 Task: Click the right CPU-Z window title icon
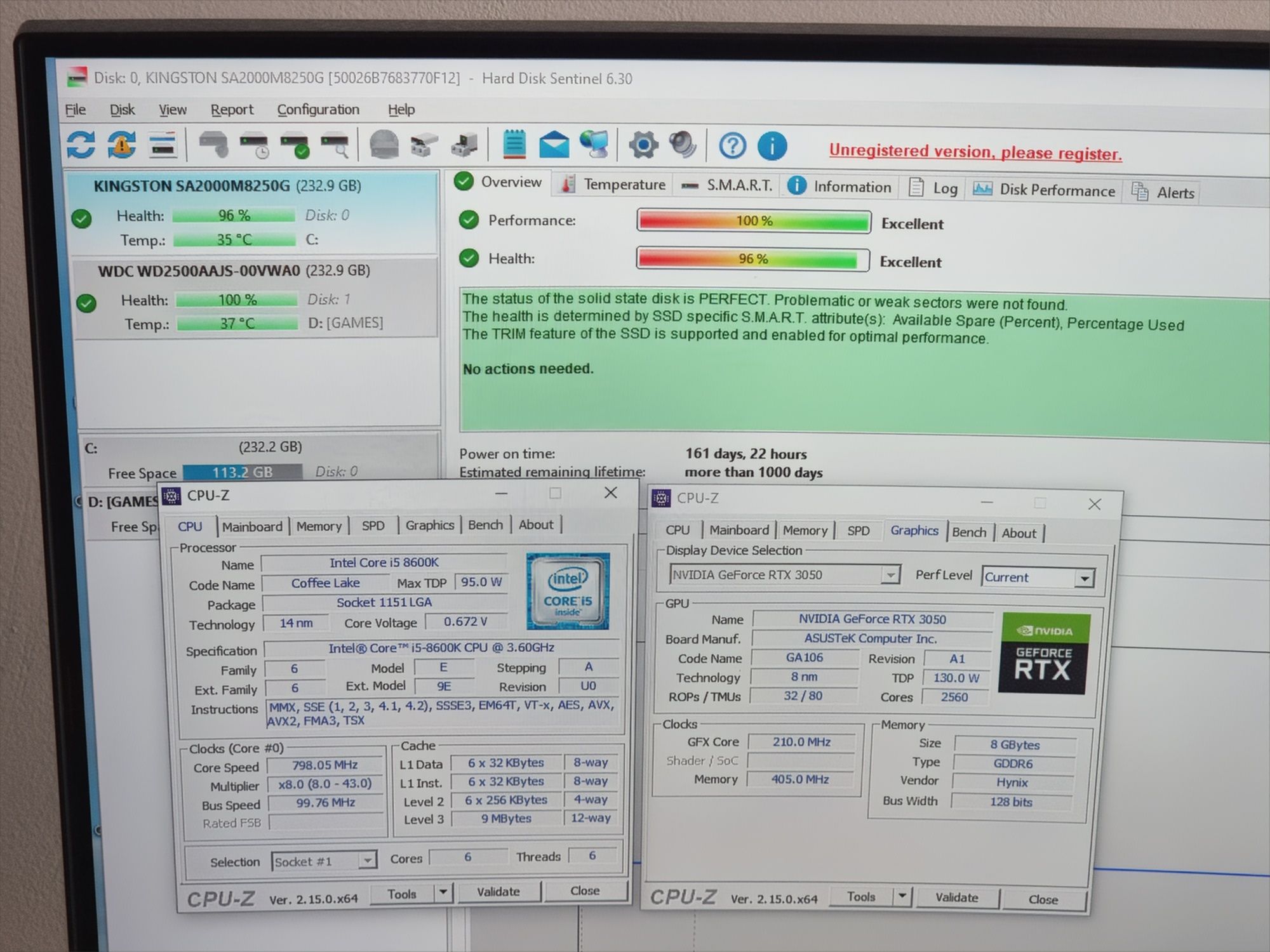(661, 498)
